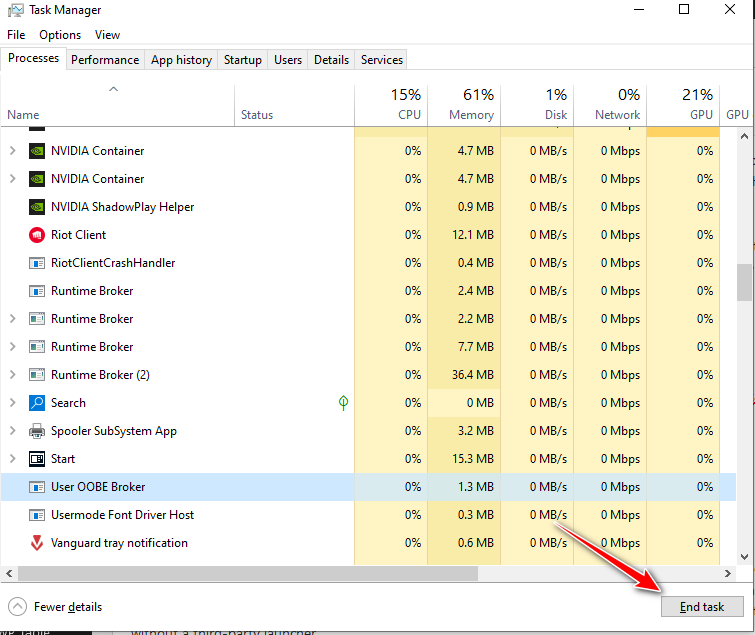Viewport: 755px width, 635px height.
Task: Click the User OOBE Broker icon
Action: coord(37,487)
